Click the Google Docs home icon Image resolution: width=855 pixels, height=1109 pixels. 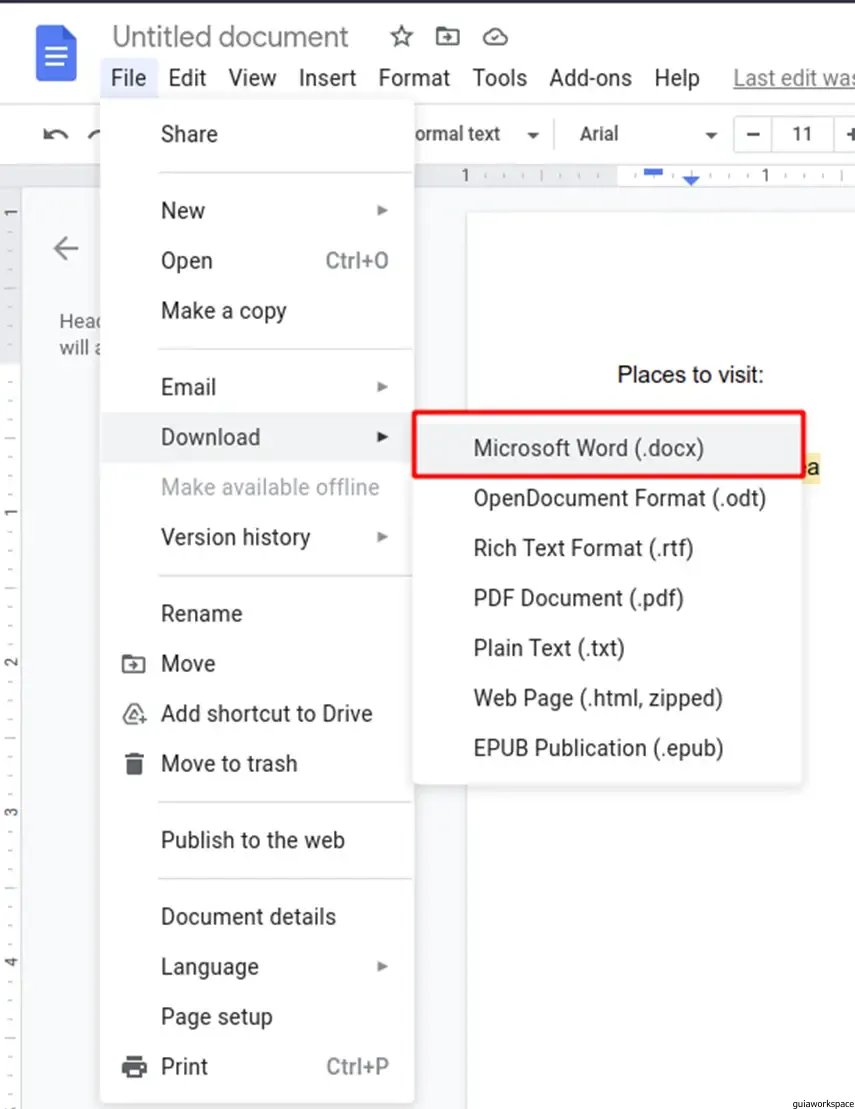(x=56, y=54)
